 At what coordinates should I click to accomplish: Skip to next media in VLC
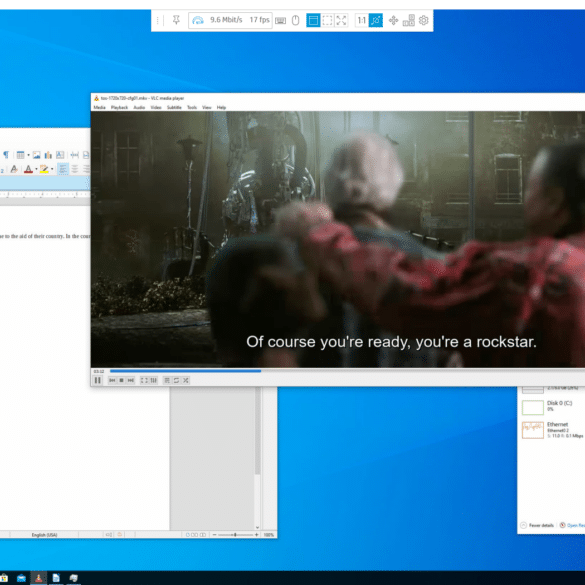coord(131,380)
